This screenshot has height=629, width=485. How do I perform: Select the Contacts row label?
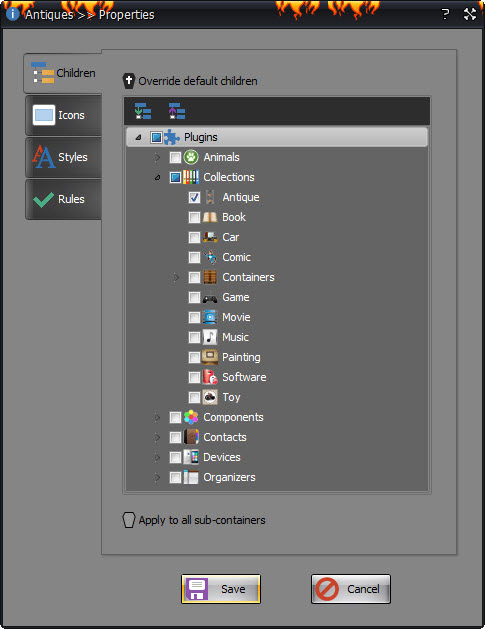tap(225, 437)
